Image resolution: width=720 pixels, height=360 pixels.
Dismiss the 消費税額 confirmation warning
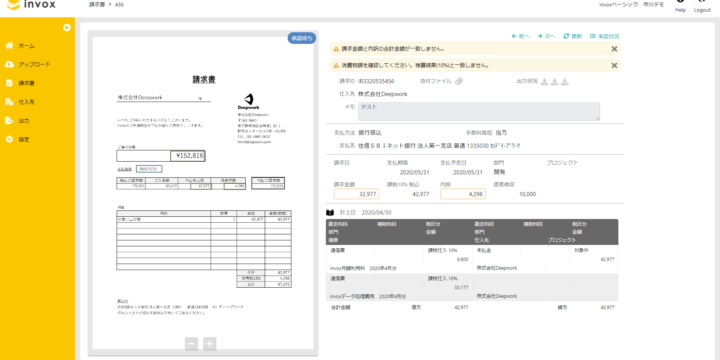tap(614, 65)
